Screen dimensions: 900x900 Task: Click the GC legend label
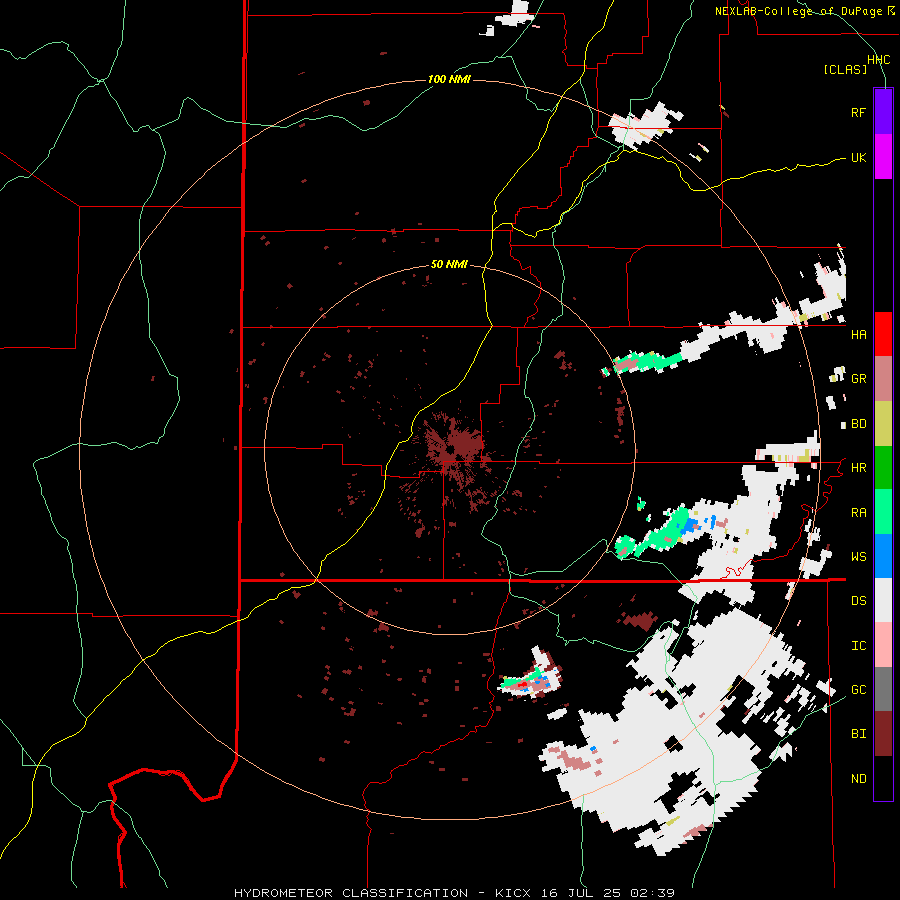click(858, 689)
